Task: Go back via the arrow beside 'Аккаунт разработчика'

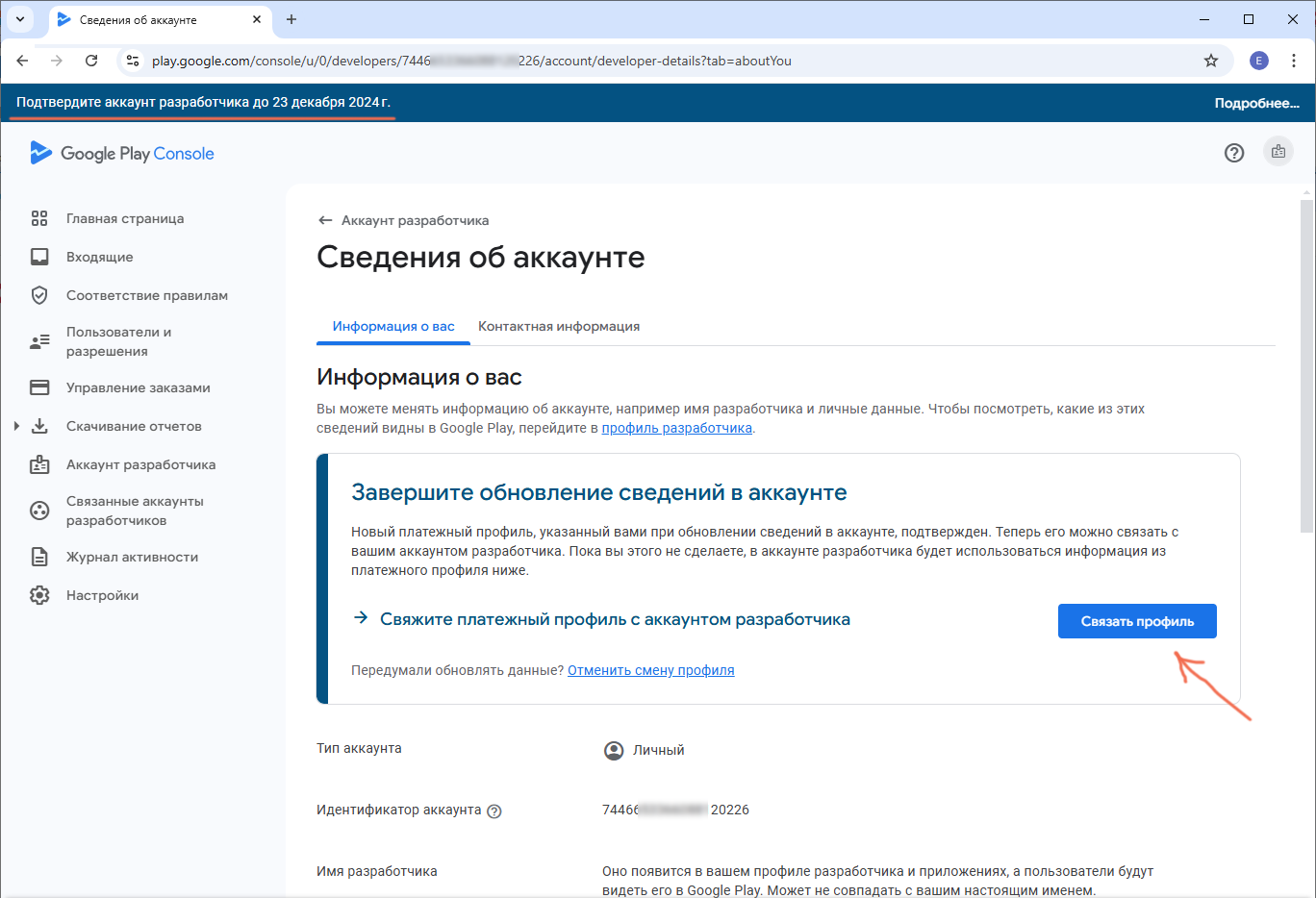Action: [x=325, y=220]
